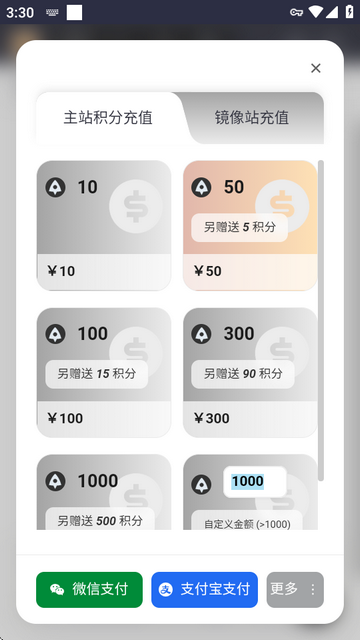This screenshot has width=360, height=640.
Task: Click the rocket icon on the 10 points card
Action: pyautogui.click(x=56, y=188)
